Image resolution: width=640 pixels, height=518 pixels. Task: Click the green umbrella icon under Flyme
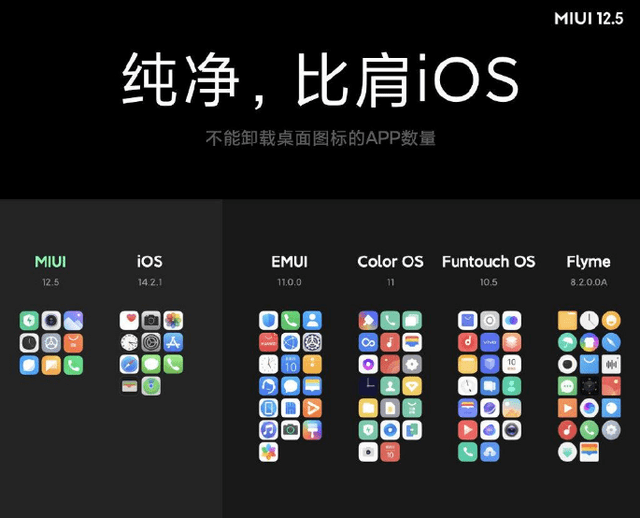(567, 342)
